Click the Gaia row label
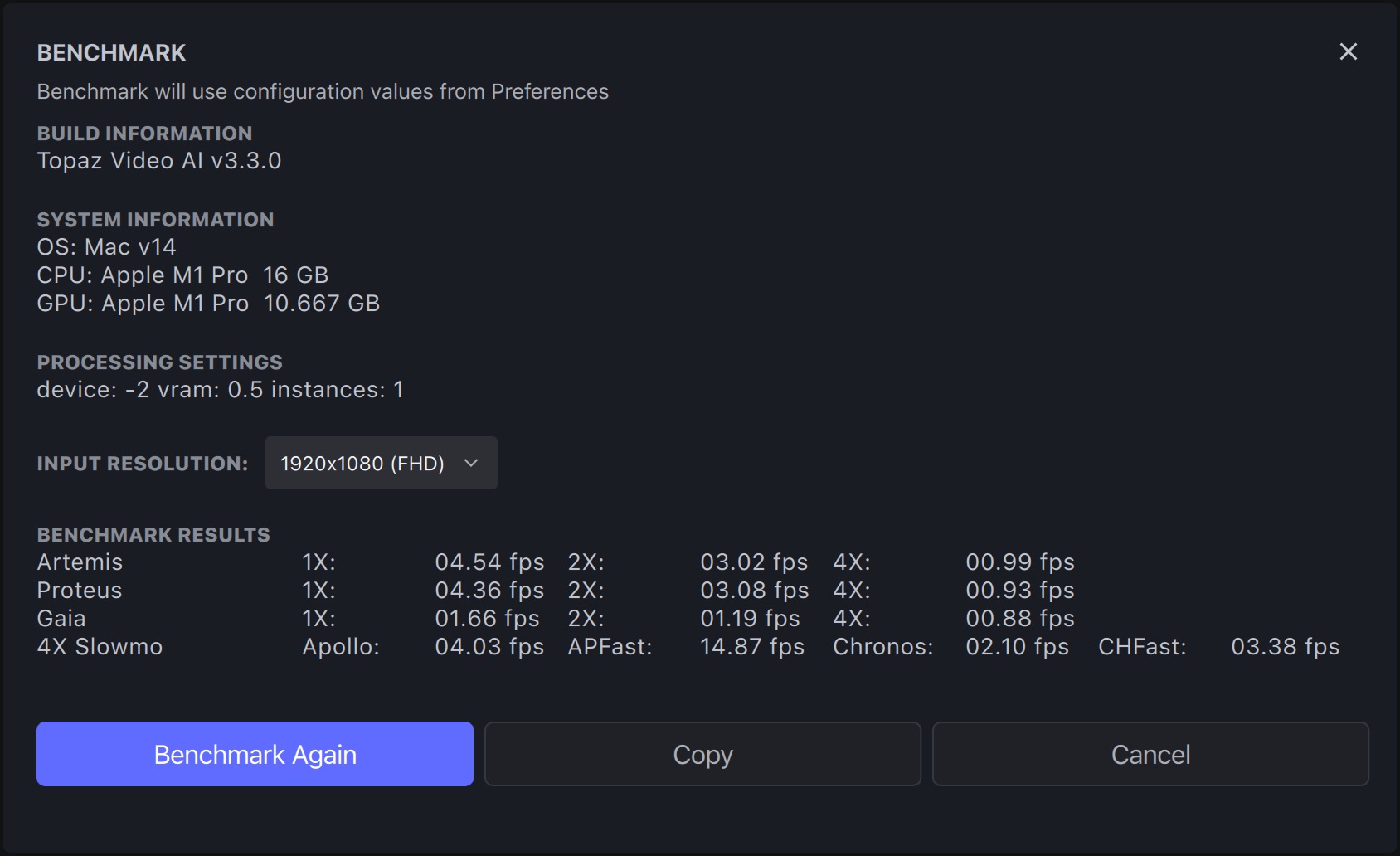Screen dimensions: 1400x856 coord(61,619)
